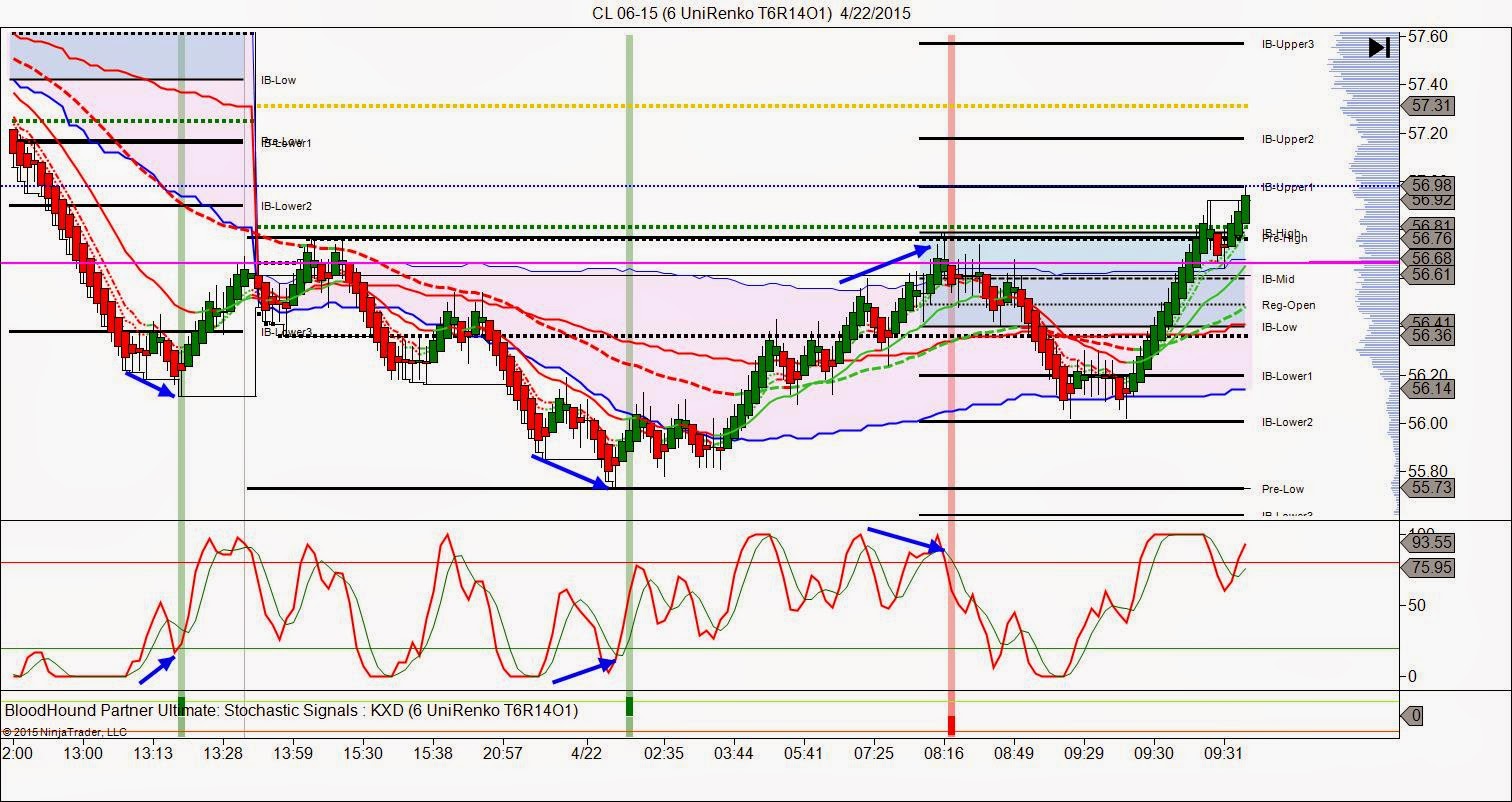Click the 08:49 time axis label
1512x802 pixels.
1014,753
